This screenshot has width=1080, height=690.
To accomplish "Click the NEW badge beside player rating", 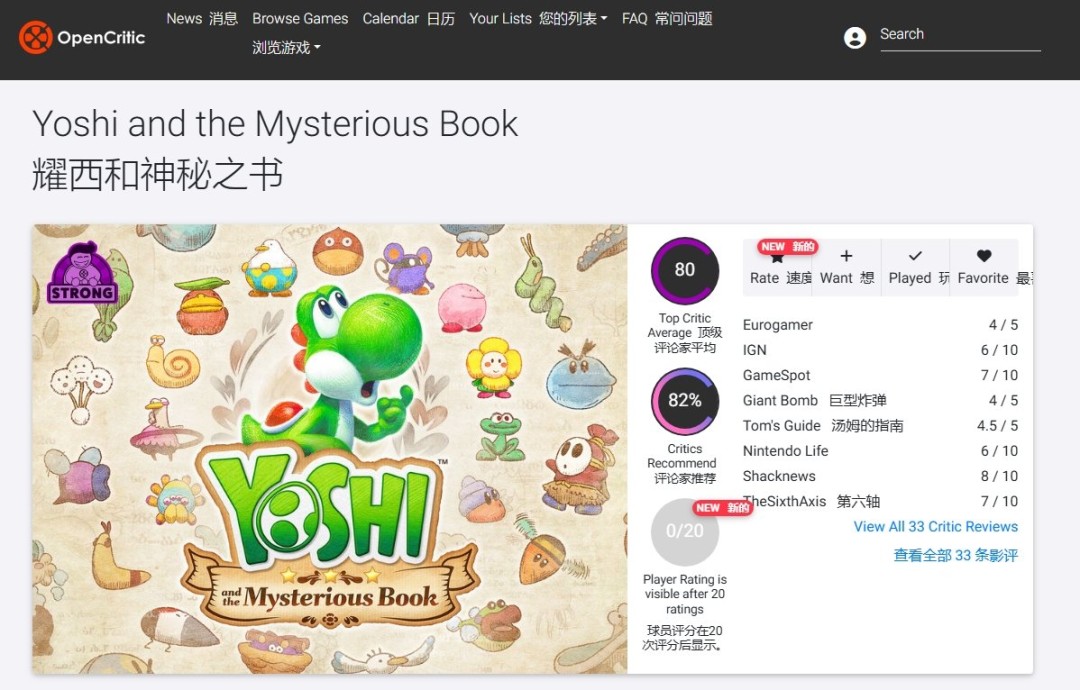I will tap(722, 508).
